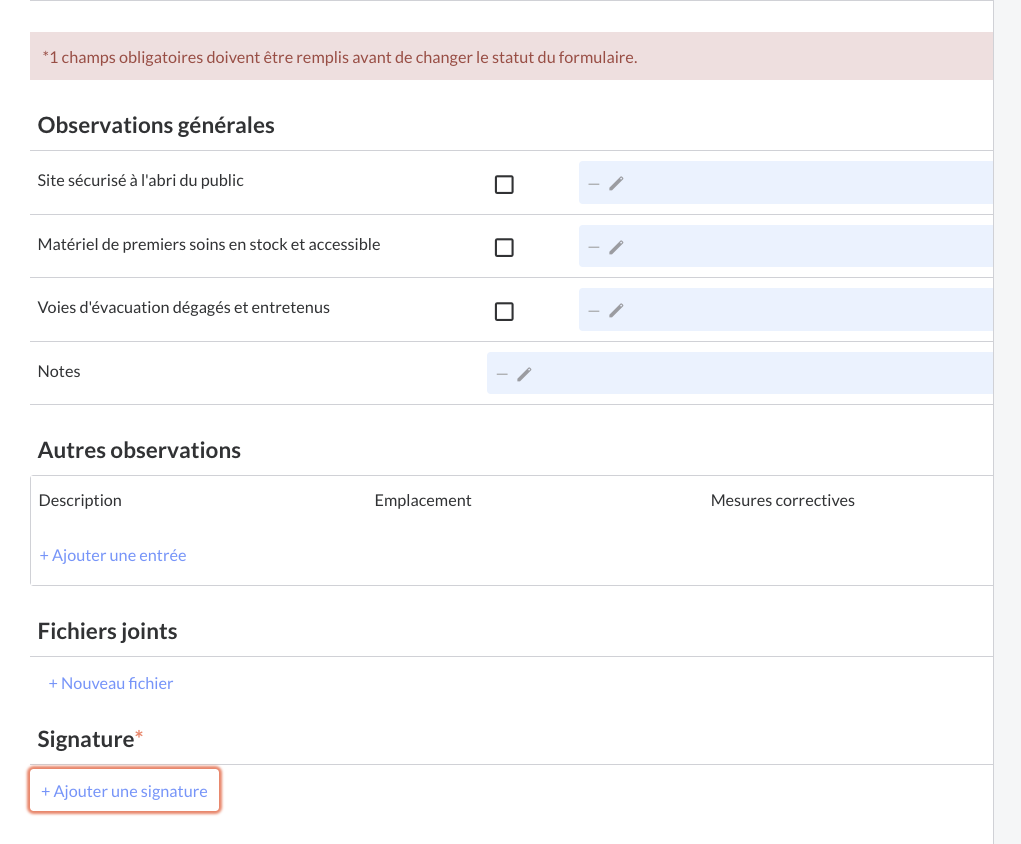The width and height of the screenshot is (1021, 844).
Task: Select the "Mesures correctives" column header
Action: pyautogui.click(x=783, y=500)
